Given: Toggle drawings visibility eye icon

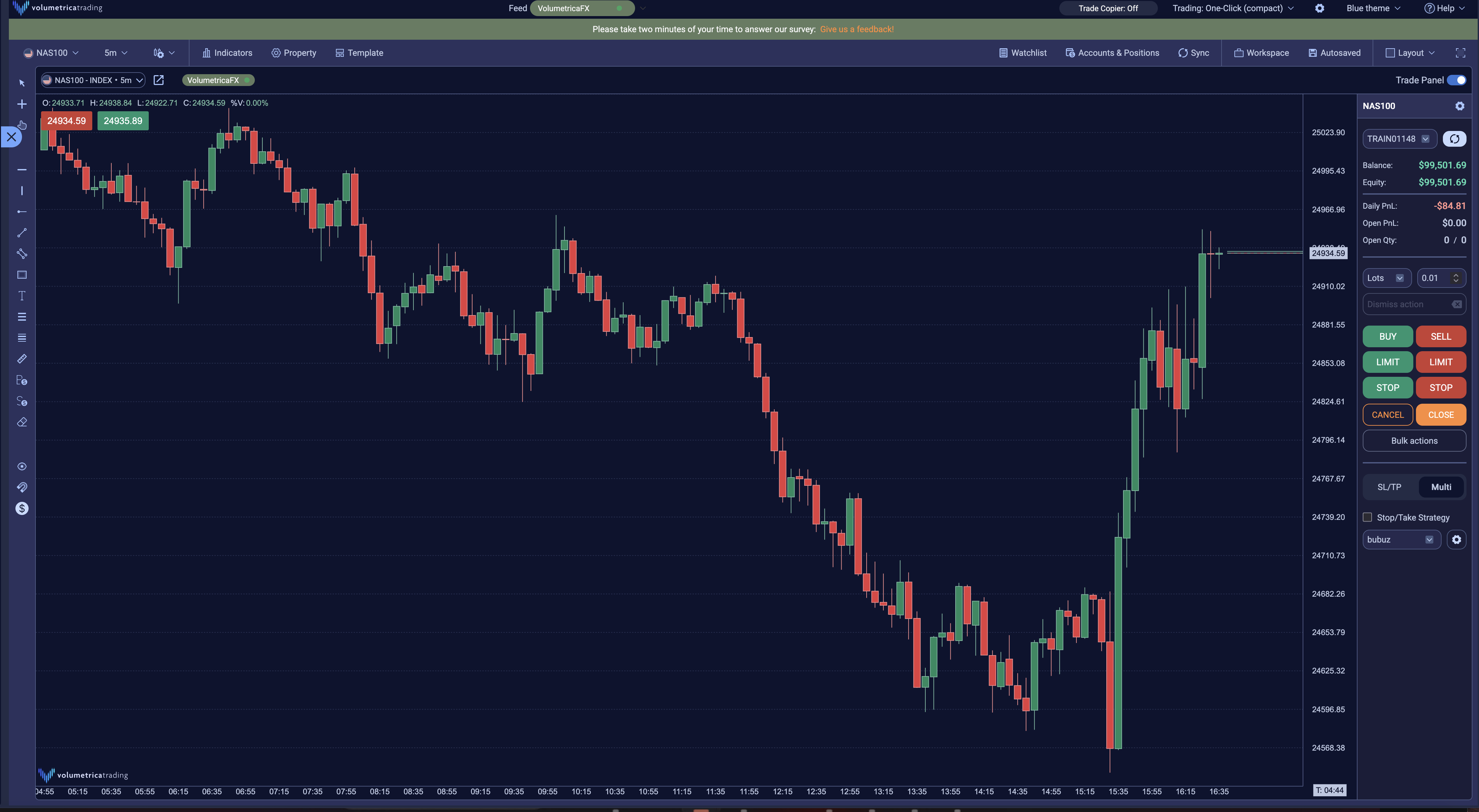Looking at the screenshot, I should [x=22, y=466].
